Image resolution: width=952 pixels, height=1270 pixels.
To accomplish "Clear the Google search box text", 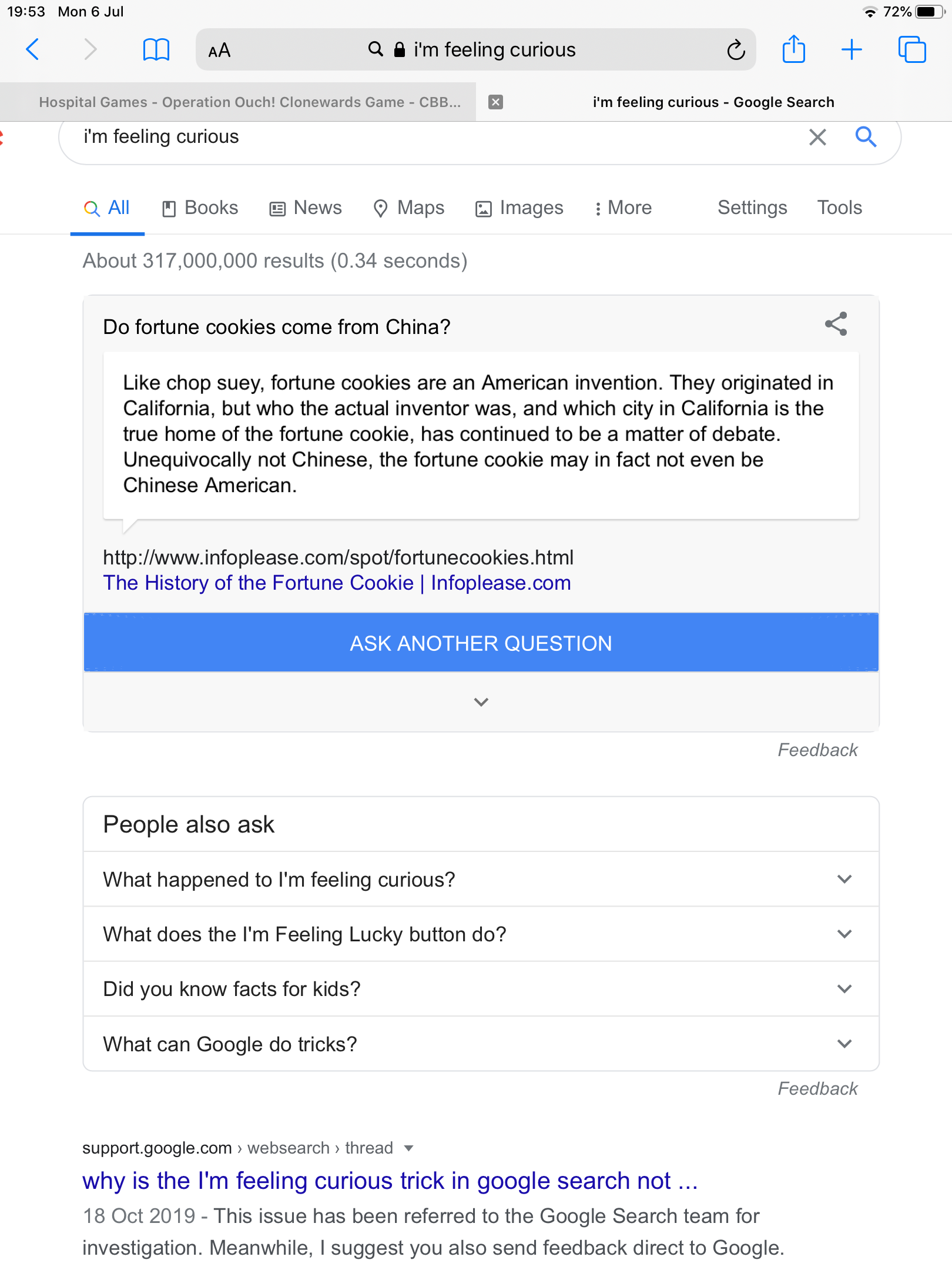I will tap(817, 137).
